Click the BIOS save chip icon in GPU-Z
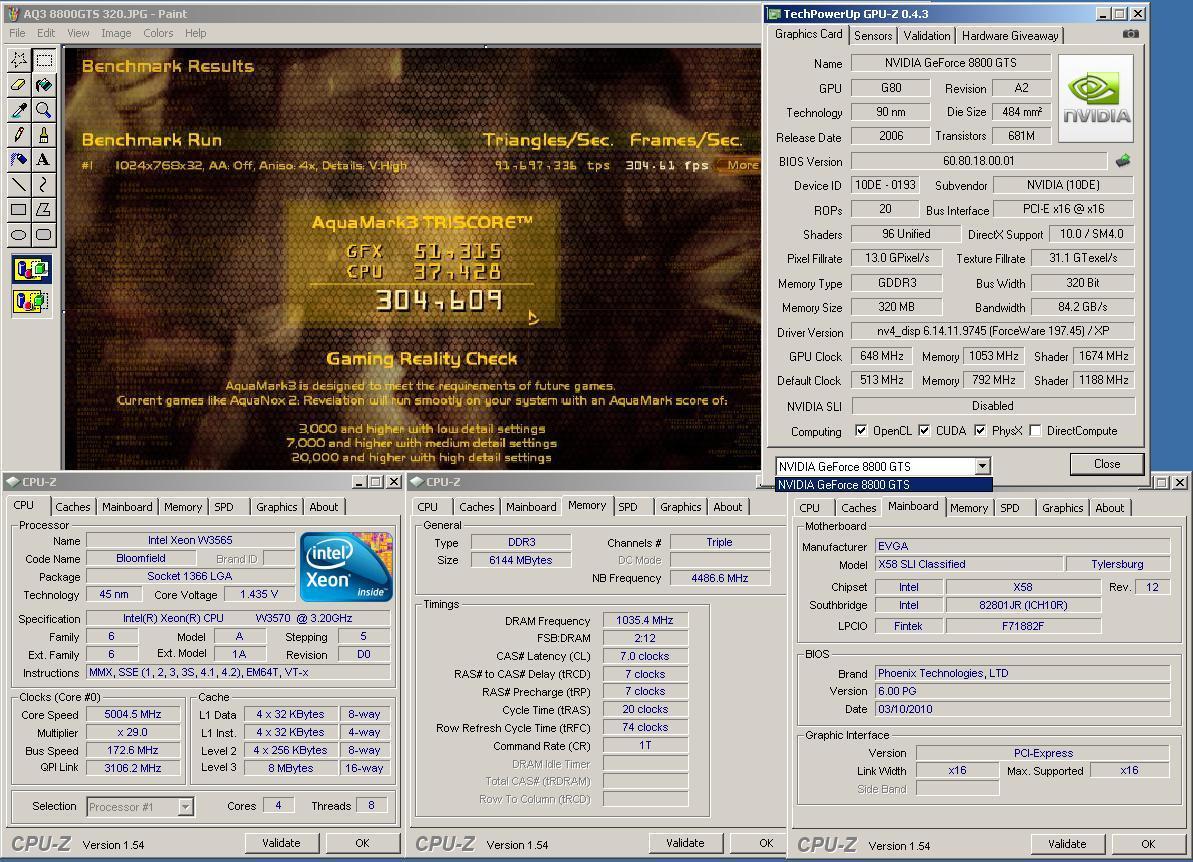 coord(1123,161)
